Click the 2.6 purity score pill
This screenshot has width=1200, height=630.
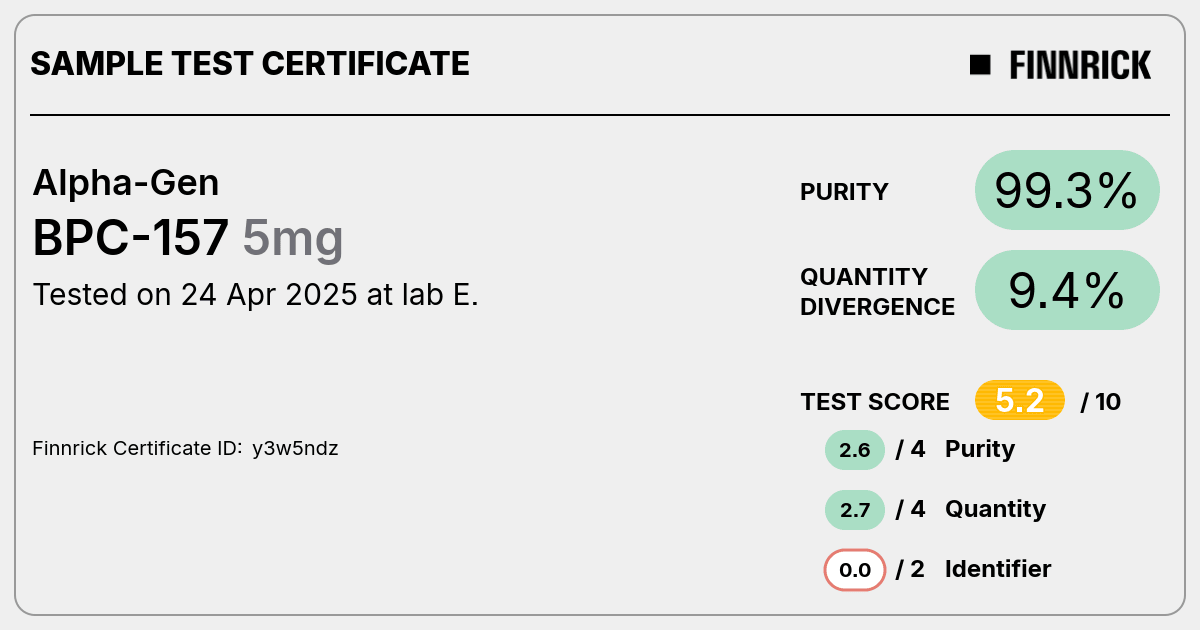[855, 450]
